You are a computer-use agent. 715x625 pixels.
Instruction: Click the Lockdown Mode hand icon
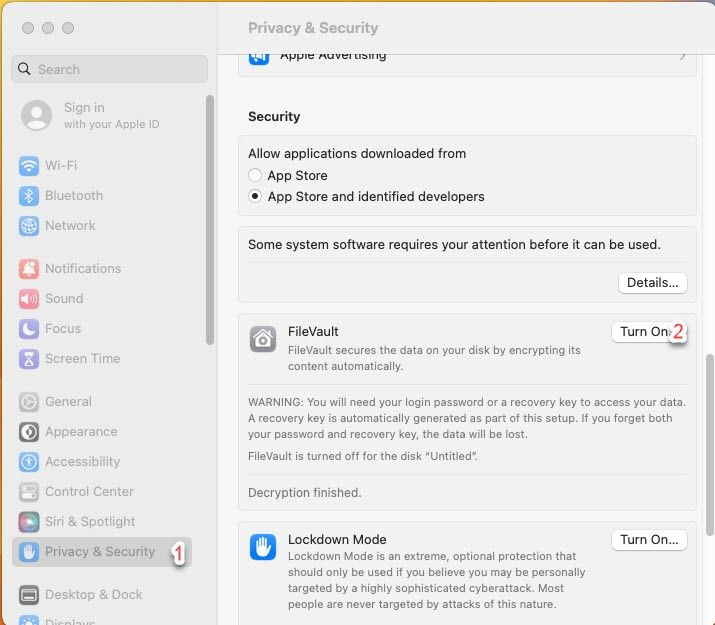click(263, 547)
